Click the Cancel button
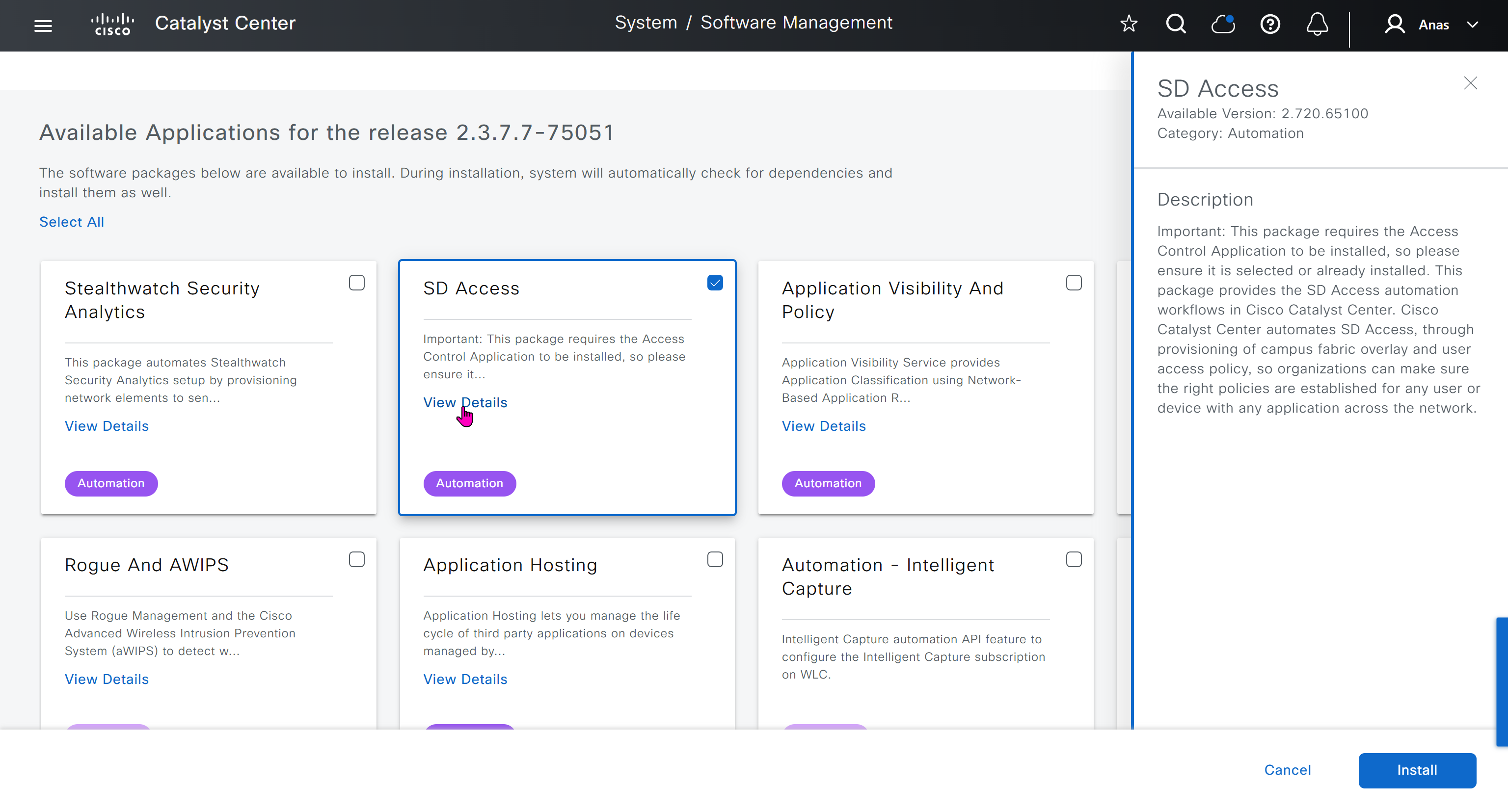The height and width of the screenshot is (812, 1508). tap(1287, 770)
